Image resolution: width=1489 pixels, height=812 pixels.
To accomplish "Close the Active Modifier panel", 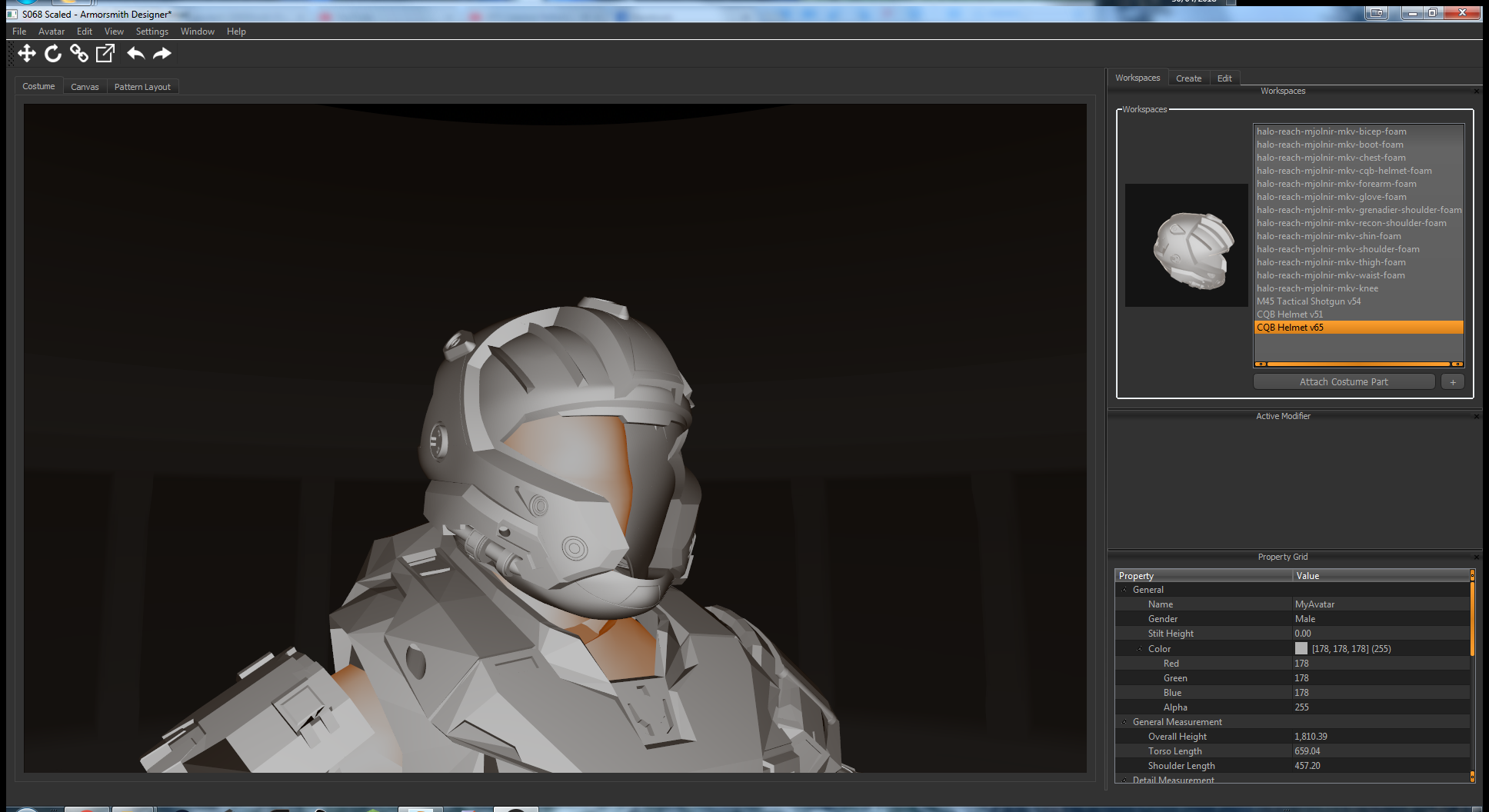I will [1476, 416].
